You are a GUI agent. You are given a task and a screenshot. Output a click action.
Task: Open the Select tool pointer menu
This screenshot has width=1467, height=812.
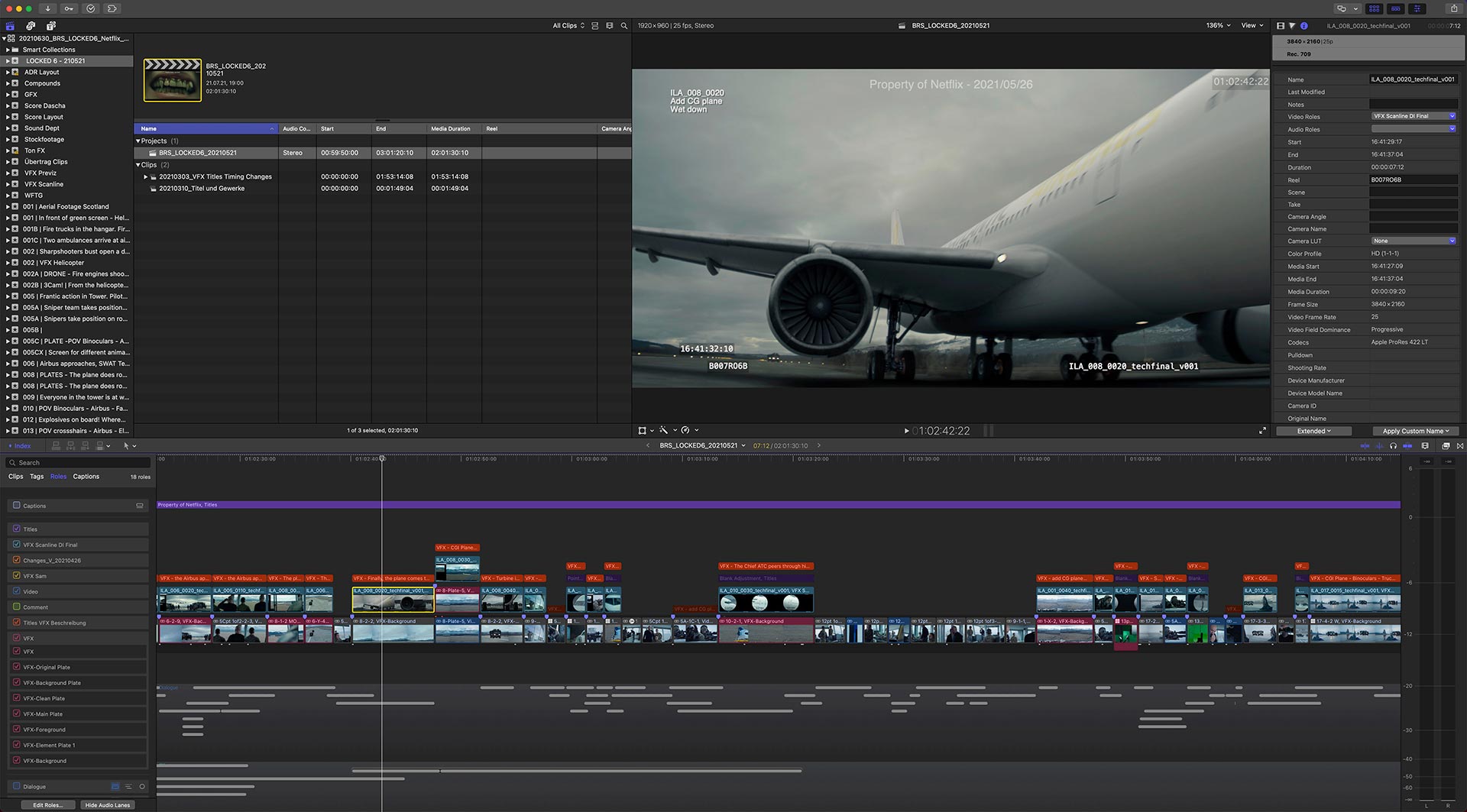pos(130,445)
